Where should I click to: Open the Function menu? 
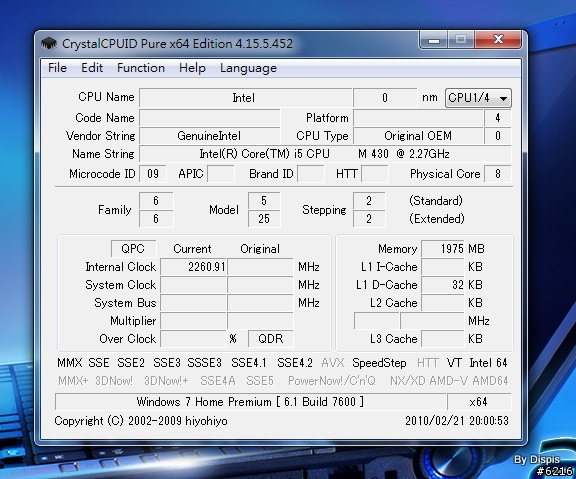[x=141, y=68]
